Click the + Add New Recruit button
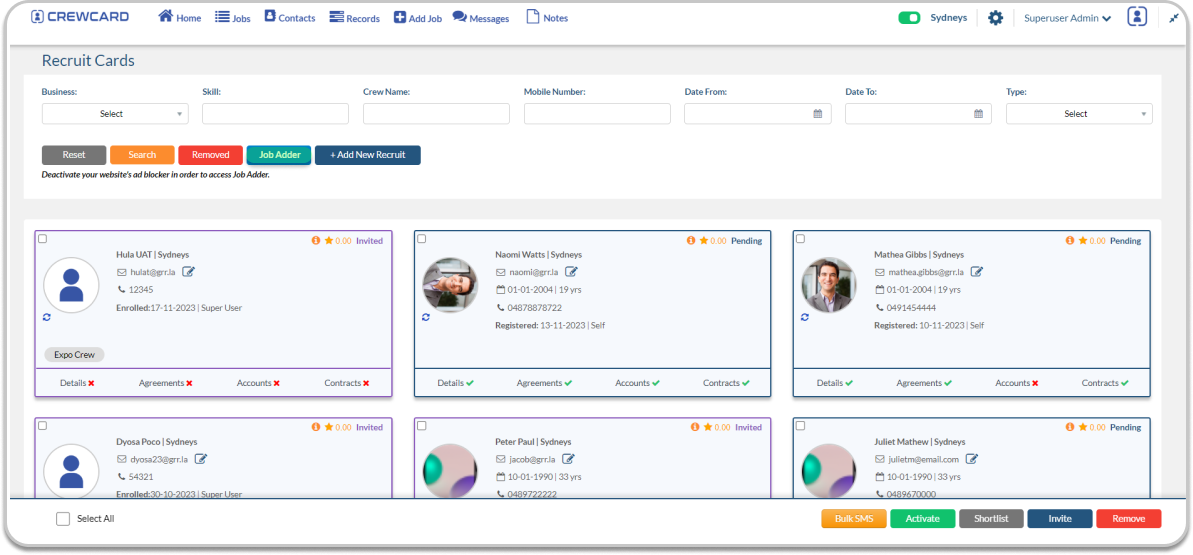 click(x=367, y=155)
